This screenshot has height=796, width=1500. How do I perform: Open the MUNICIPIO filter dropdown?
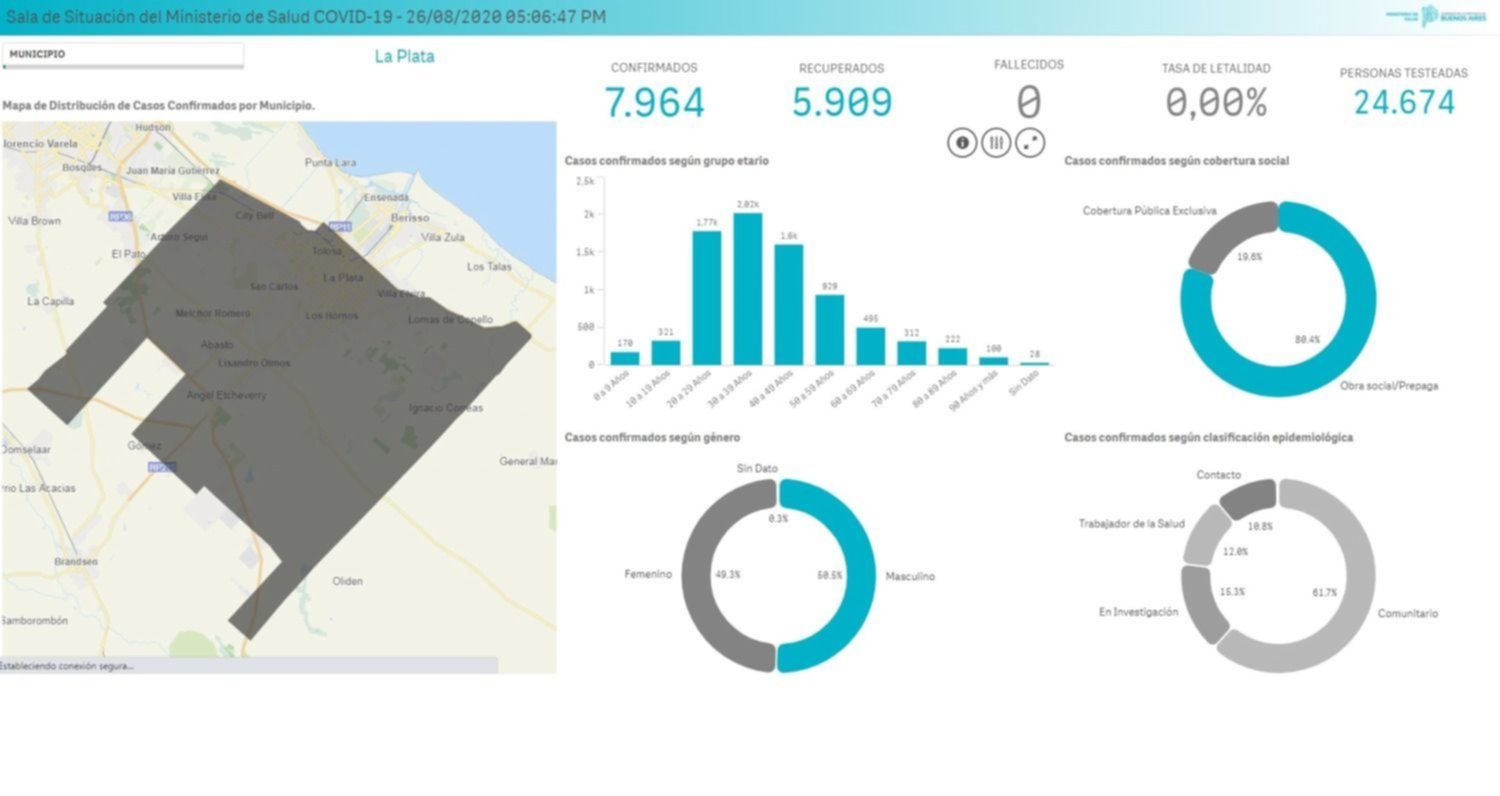click(122, 55)
